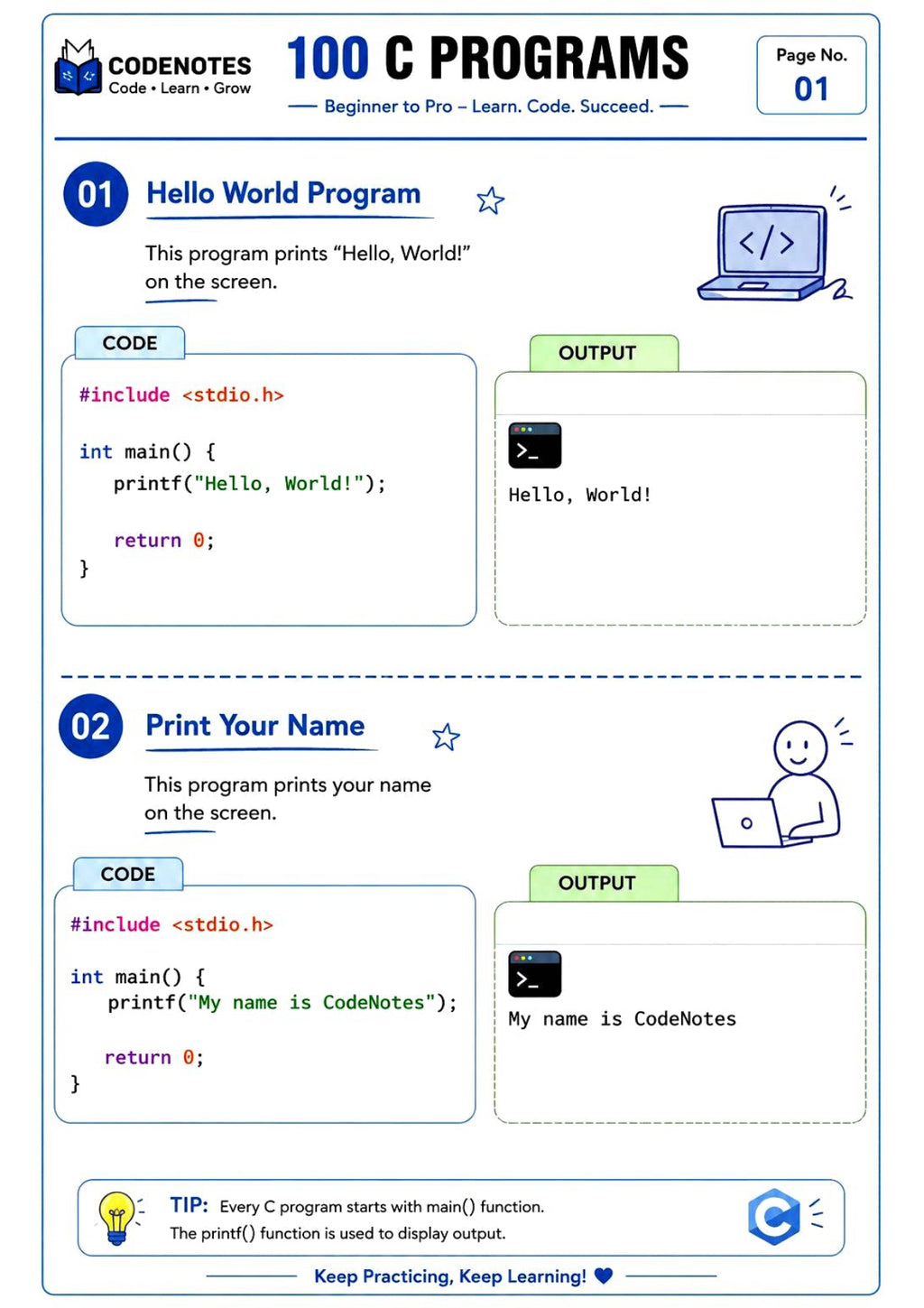Screen dimensions: 924x1308
Task: Click the Hello World Program heading
Action: pyautogui.click(x=283, y=193)
